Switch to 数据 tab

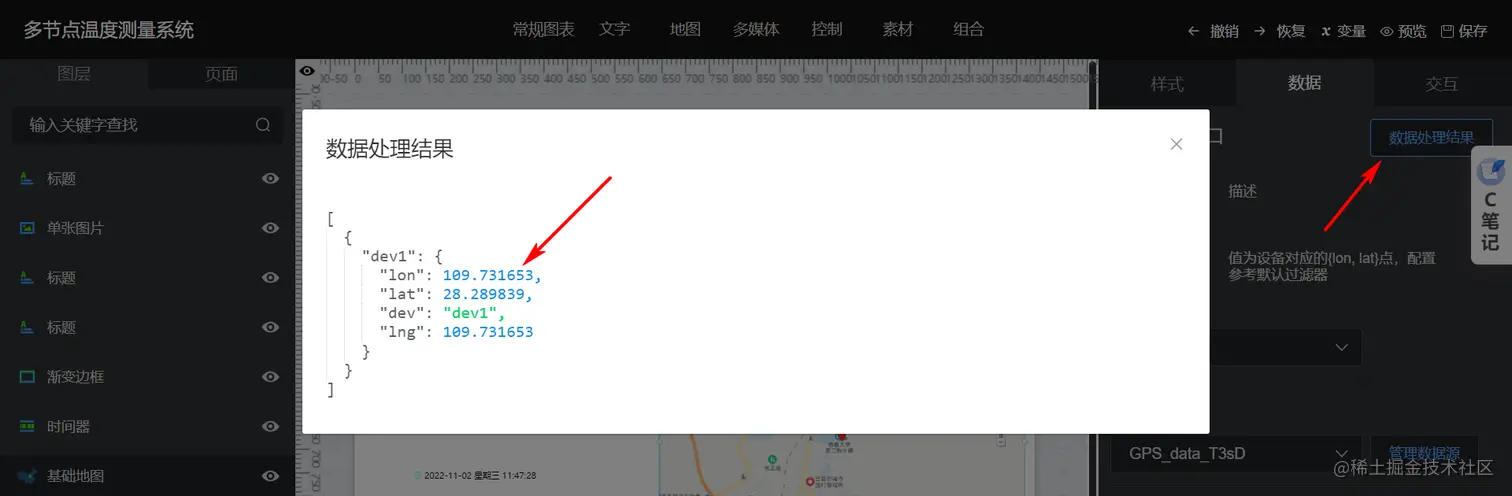(x=1305, y=83)
